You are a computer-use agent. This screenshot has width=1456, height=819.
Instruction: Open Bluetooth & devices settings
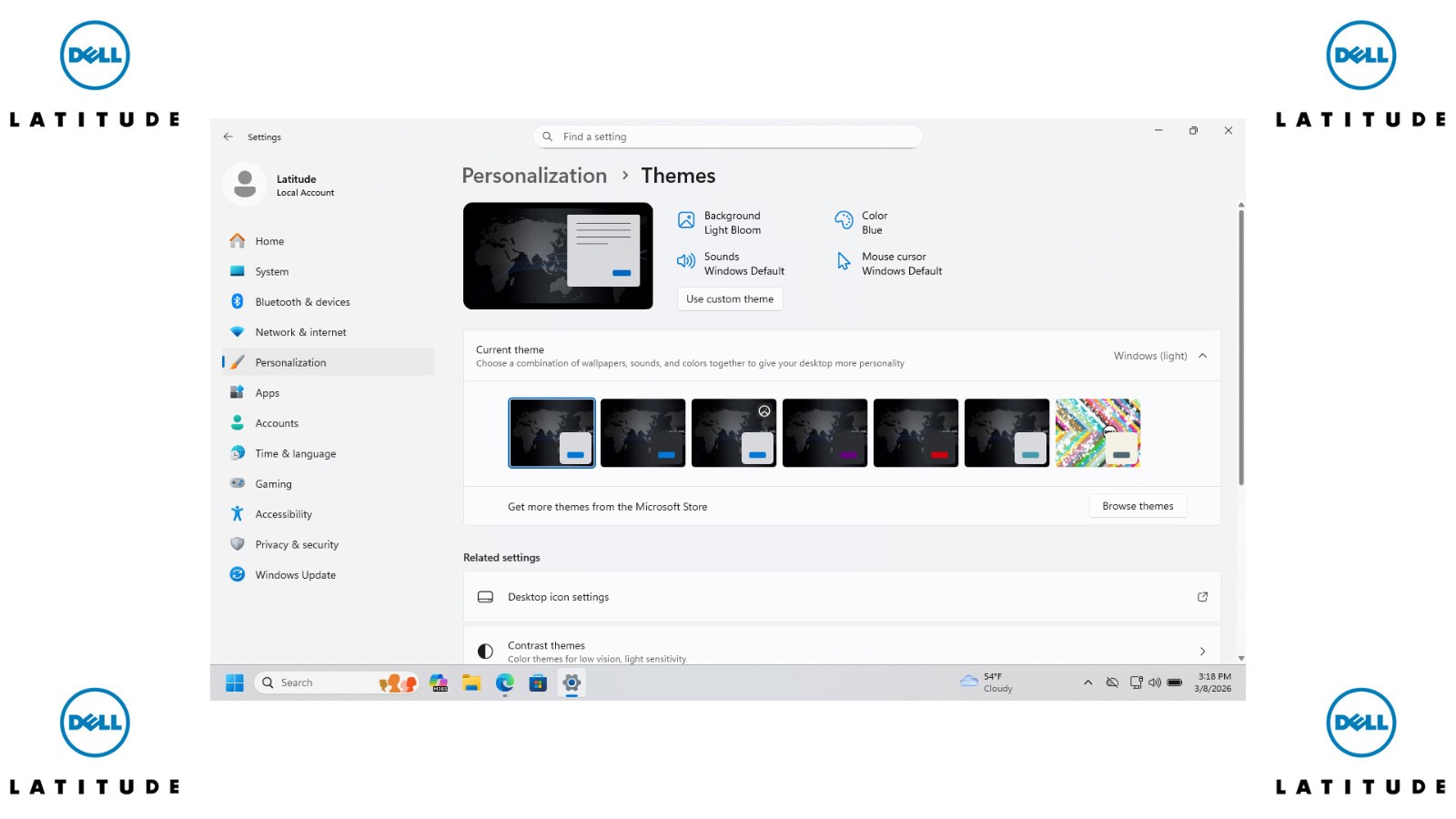pos(329,302)
